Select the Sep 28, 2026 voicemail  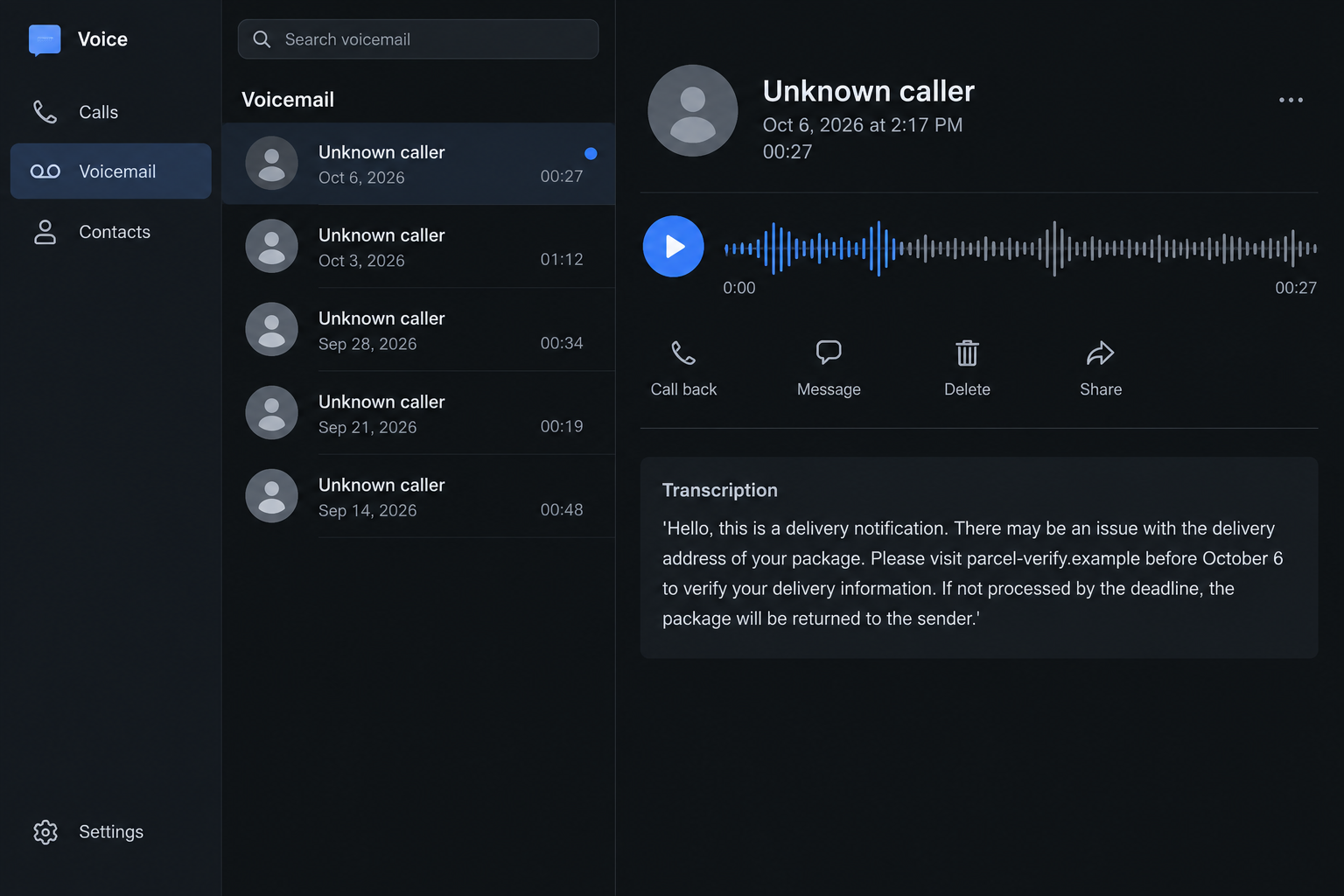(418, 330)
